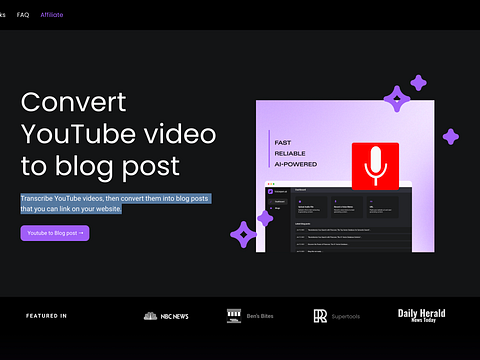Click the highlighted subtitle text about transcribing videos

click(116, 204)
